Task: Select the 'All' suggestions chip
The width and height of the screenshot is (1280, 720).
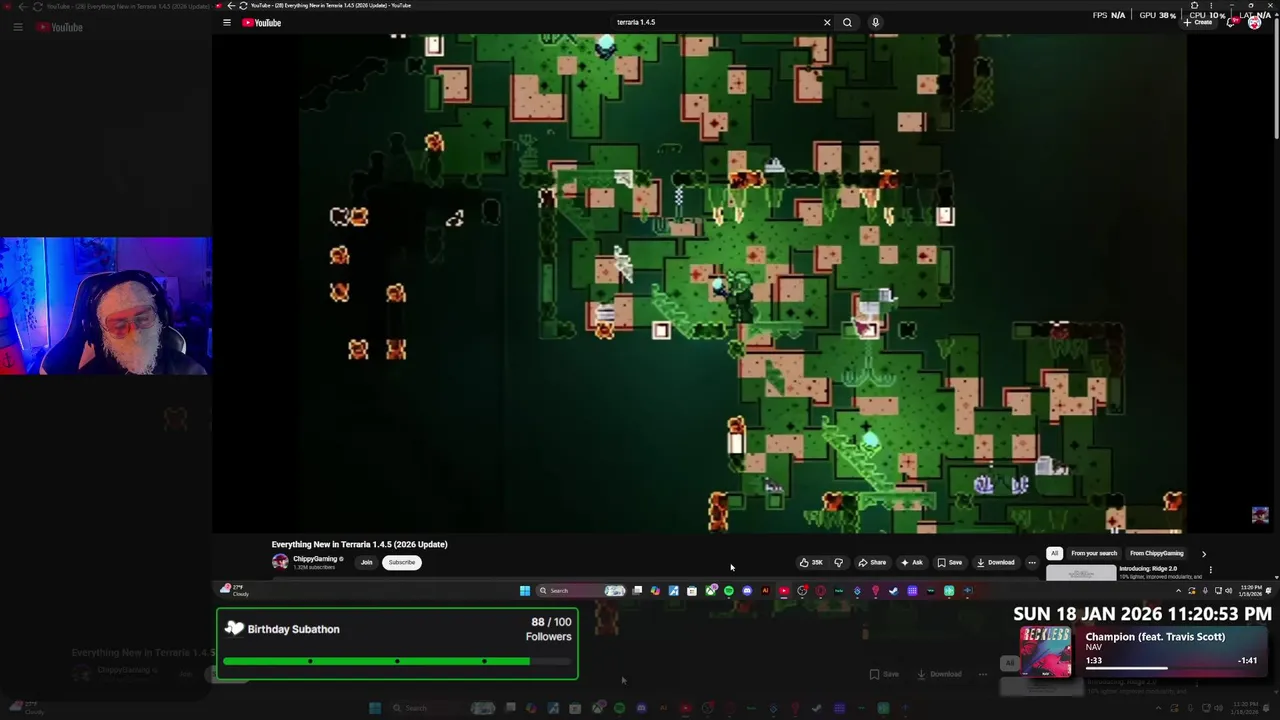Action: [1054, 553]
